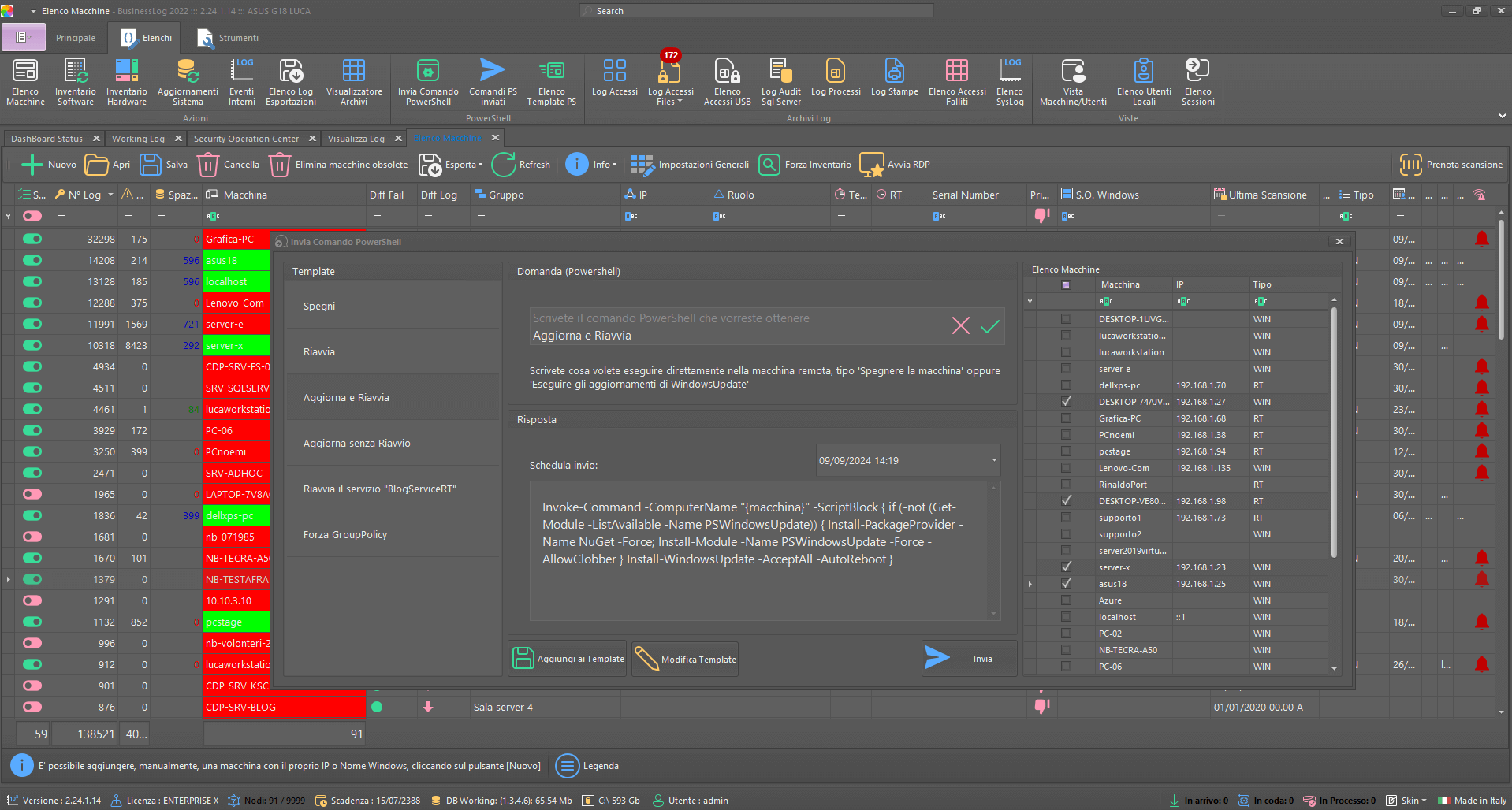Toggle the switch for Grafica-PC row
The image size is (1512, 810).
coord(32,239)
